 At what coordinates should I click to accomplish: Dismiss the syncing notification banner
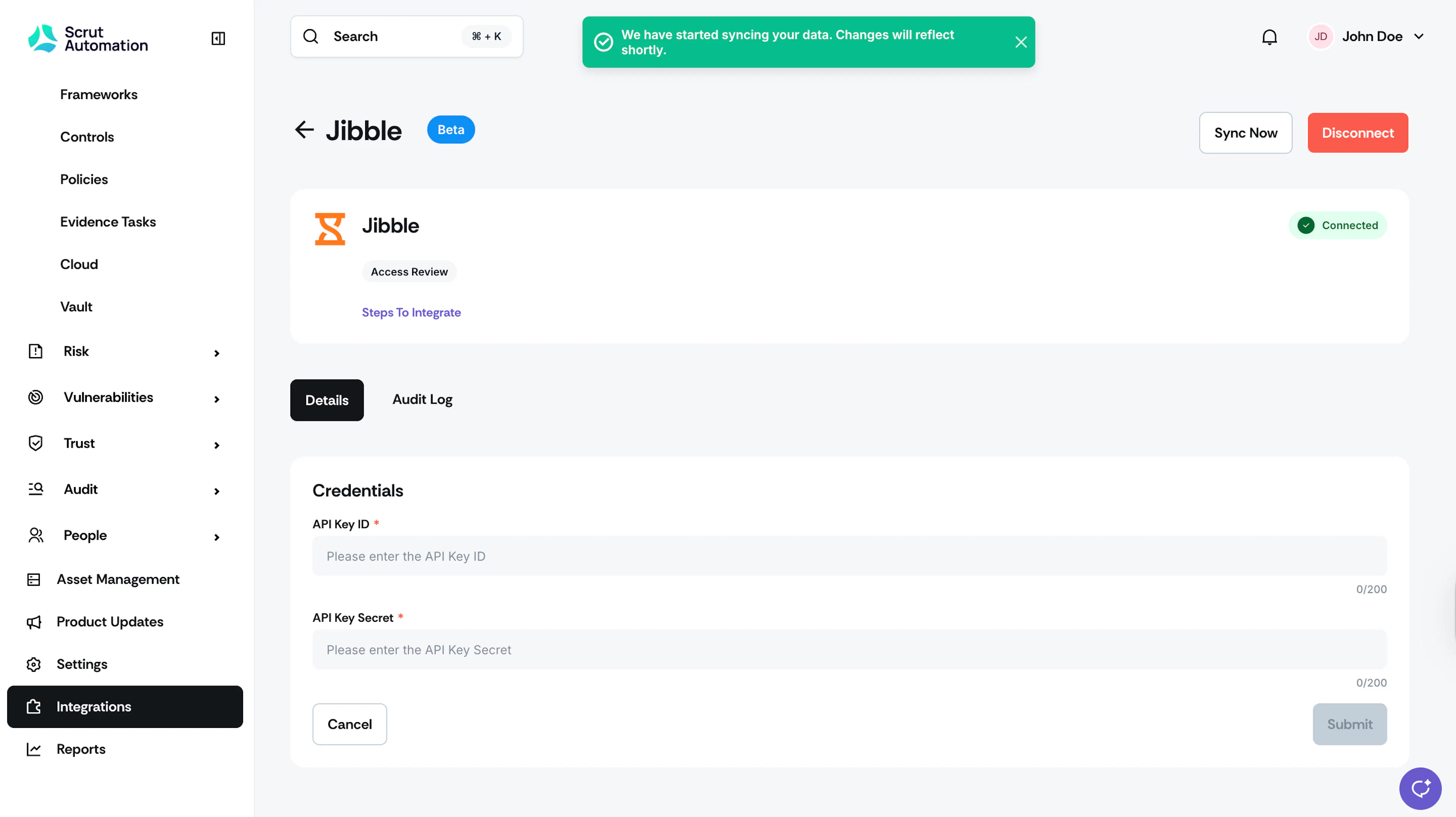[x=1021, y=42]
